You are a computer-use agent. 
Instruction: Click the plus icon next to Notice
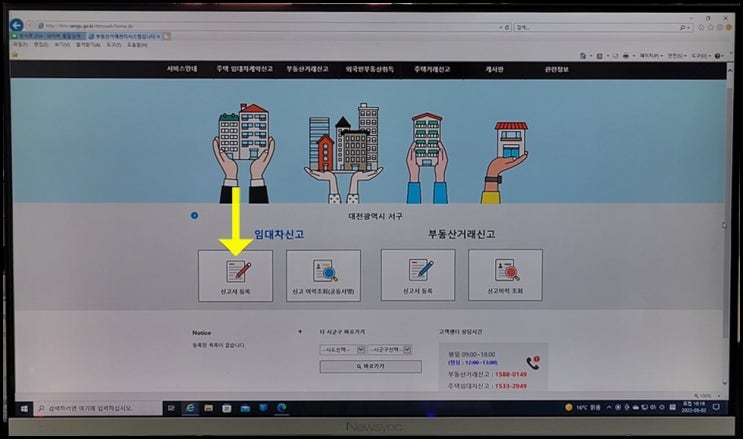point(300,332)
